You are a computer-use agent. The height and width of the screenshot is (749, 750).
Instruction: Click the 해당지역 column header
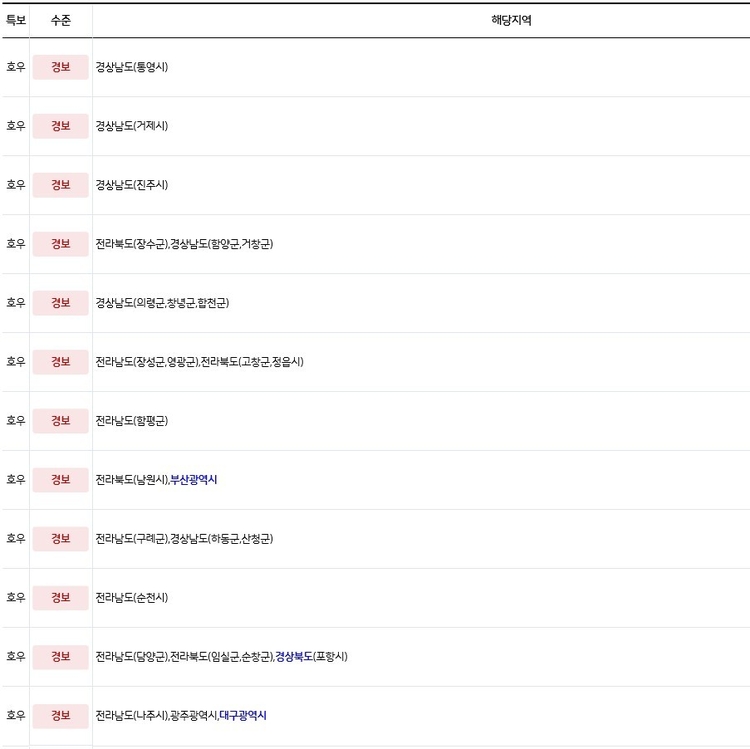click(x=511, y=20)
